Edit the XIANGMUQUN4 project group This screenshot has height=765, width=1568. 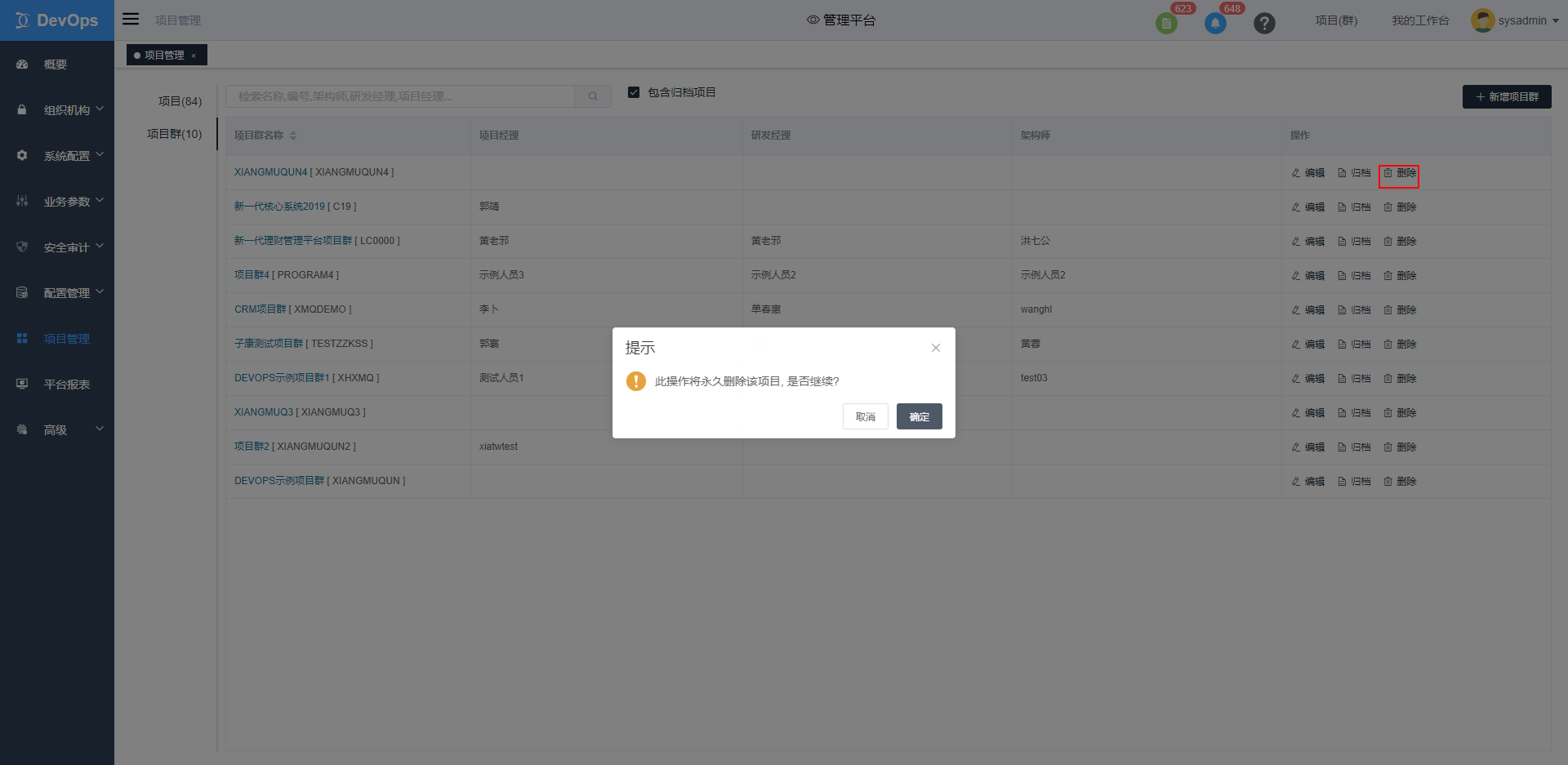1308,173
